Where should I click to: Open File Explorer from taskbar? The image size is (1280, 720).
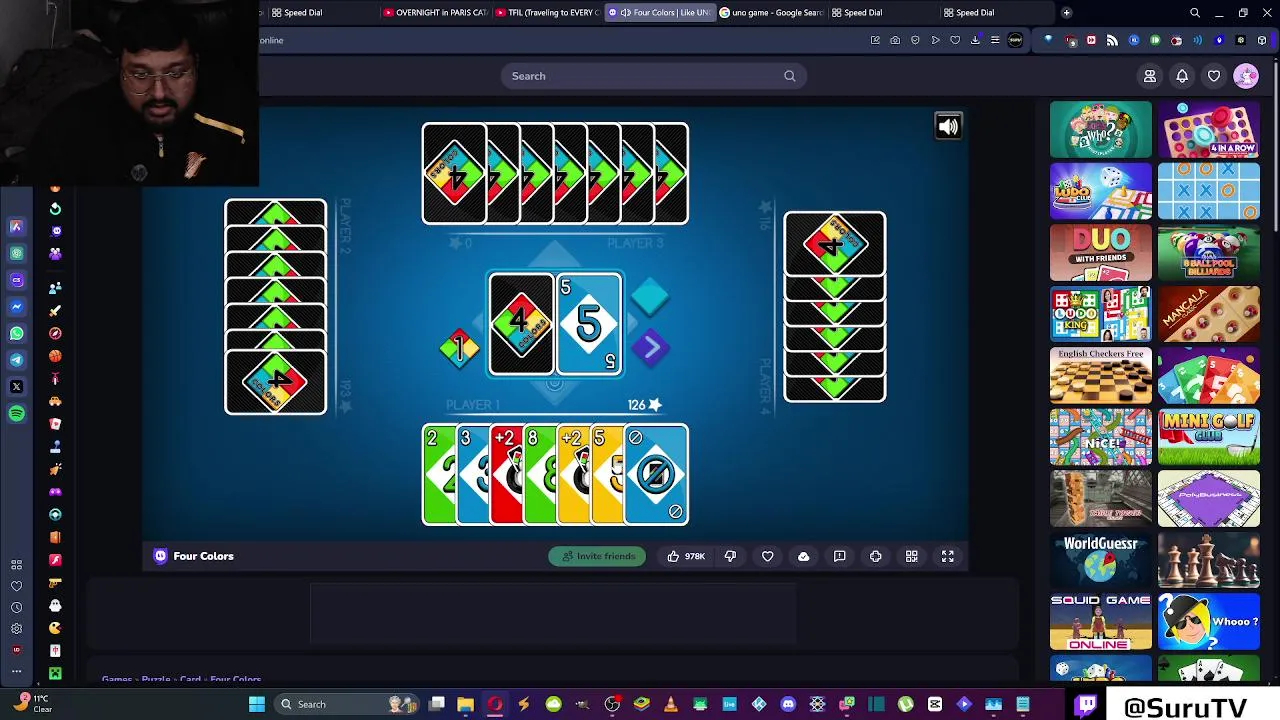pos(465,704)
